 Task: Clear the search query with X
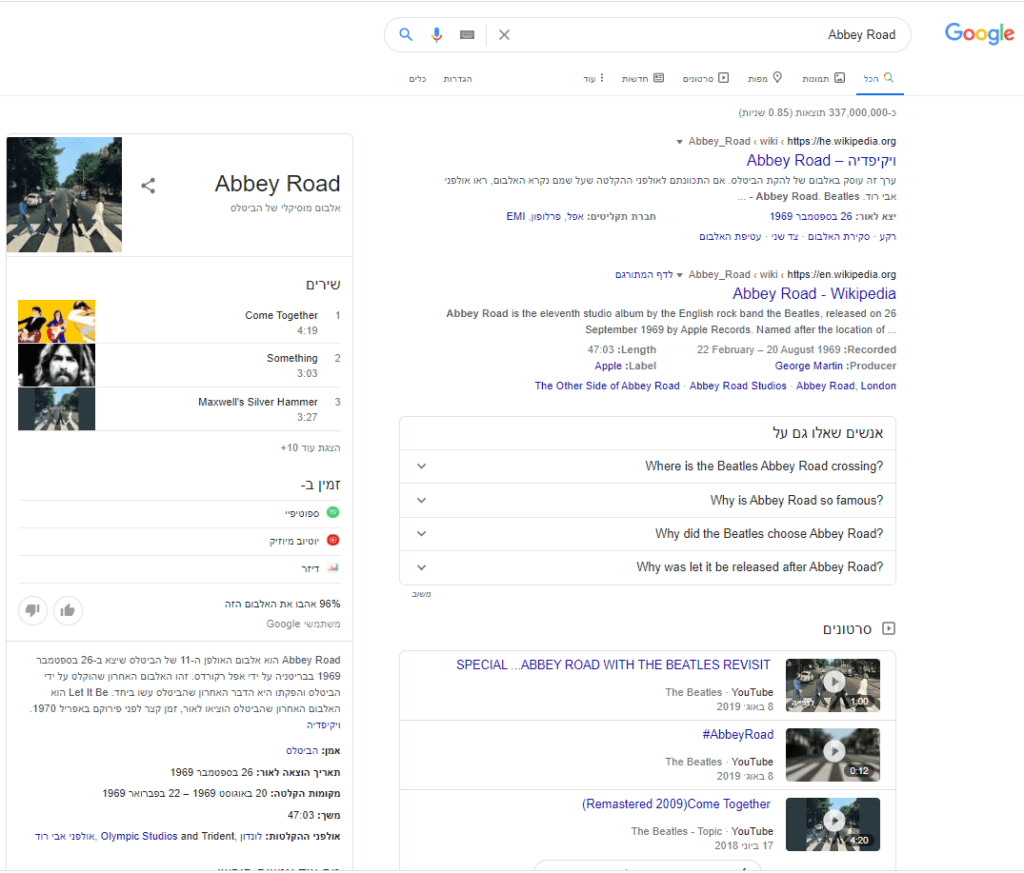click(x=504, y=35)
